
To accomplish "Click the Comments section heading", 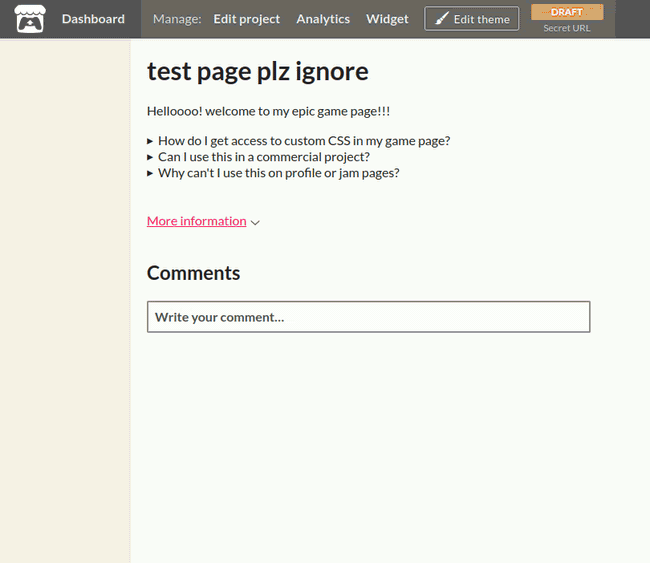I will pyautogui.click(x=194, y=273).
